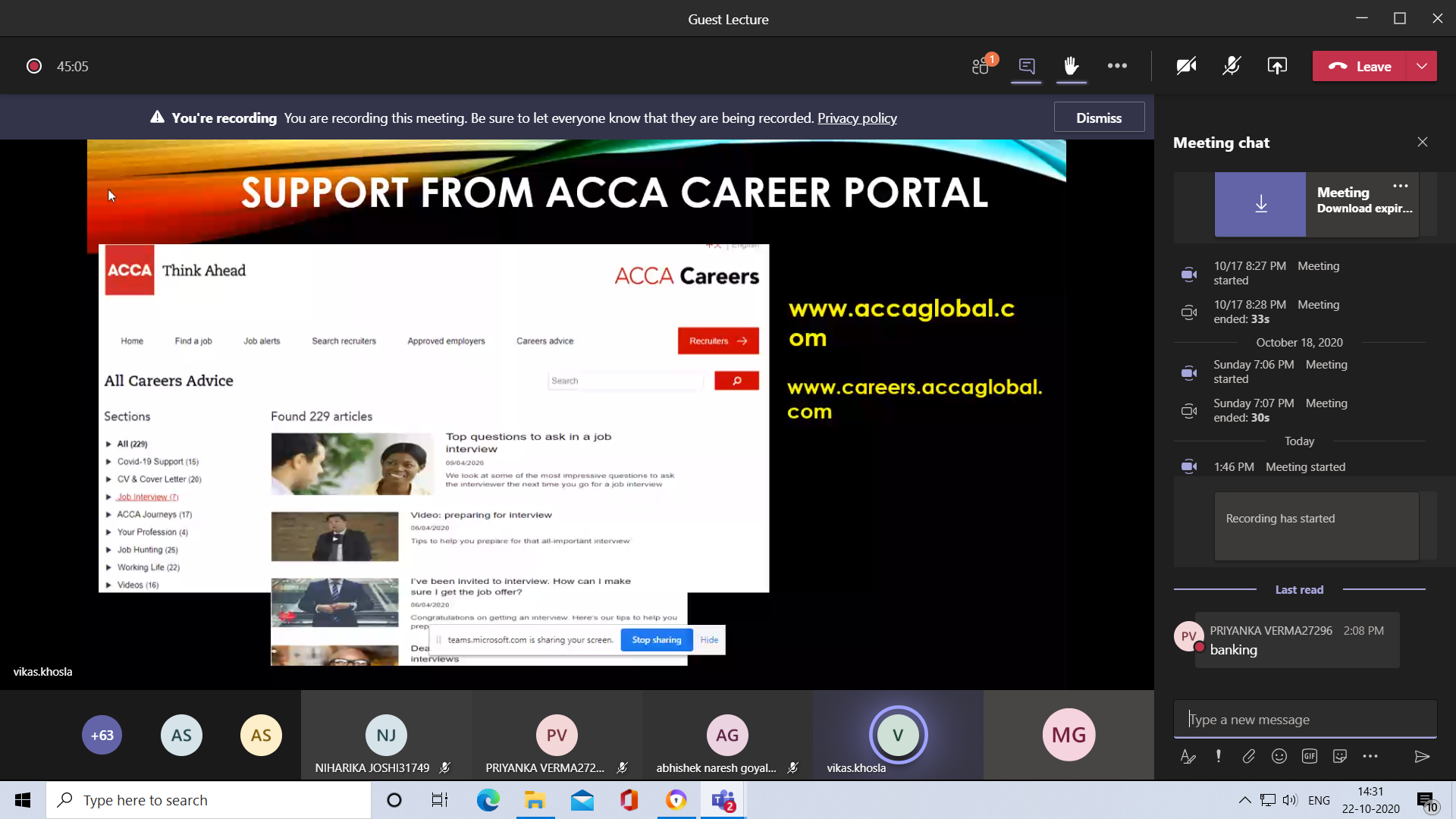The height and width of the screenshot is (819, 1456).
Task: Open the emoji picker
Action: point(1279,756)
